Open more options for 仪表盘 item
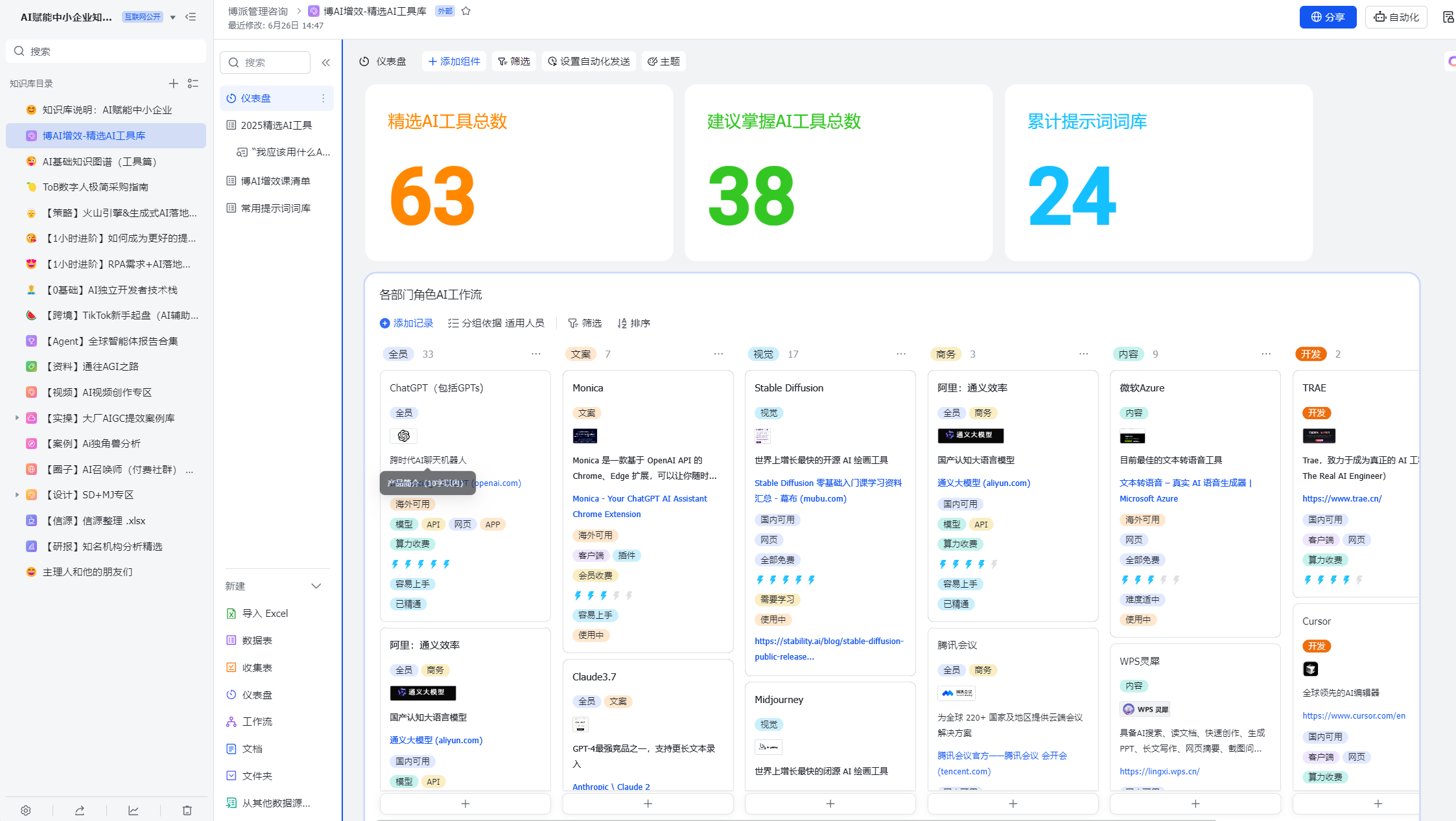 pyautogui.click(x=323, y=98)
